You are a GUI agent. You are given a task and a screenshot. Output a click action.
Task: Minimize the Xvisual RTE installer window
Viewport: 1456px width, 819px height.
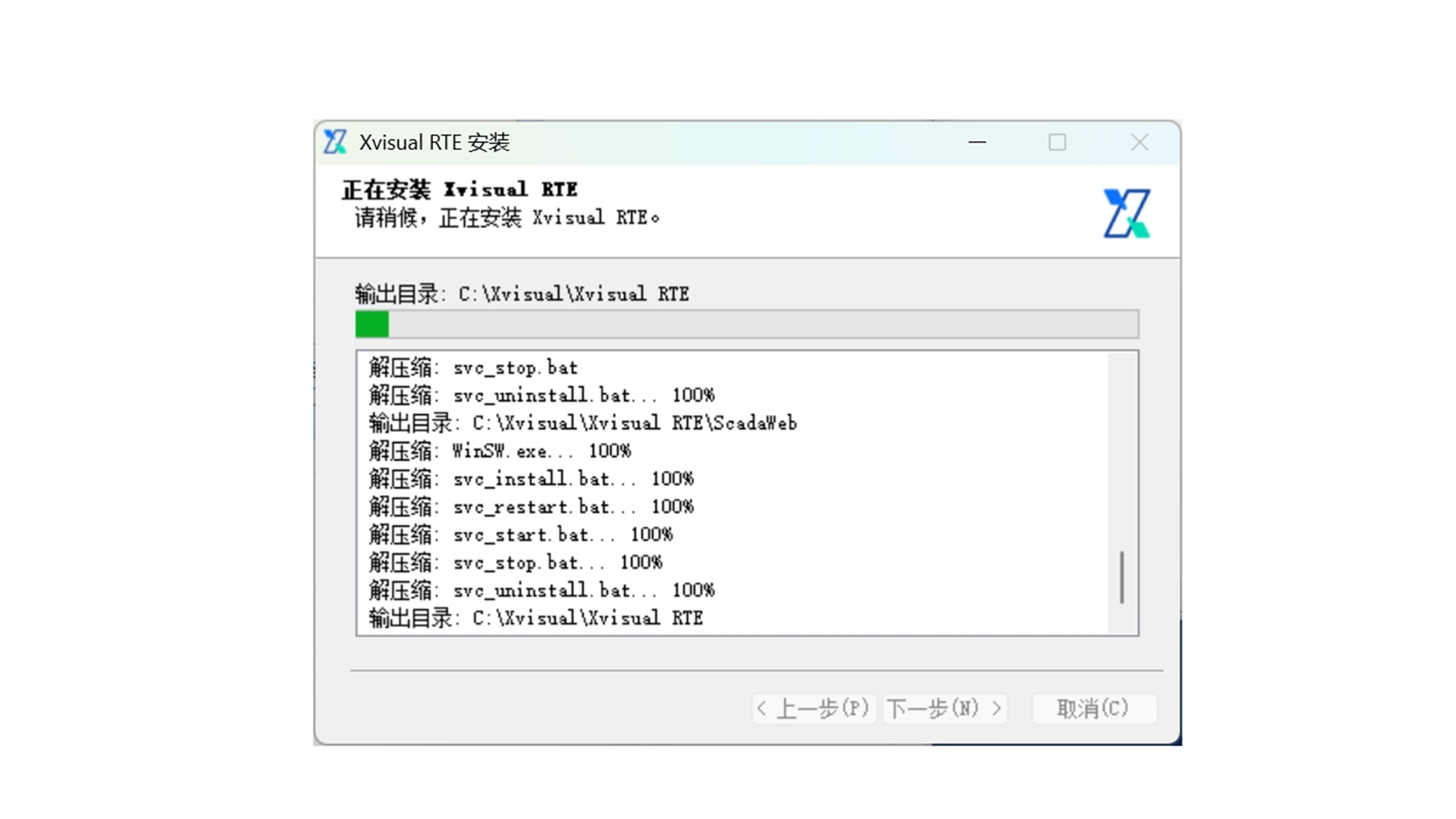coord(977,142)
